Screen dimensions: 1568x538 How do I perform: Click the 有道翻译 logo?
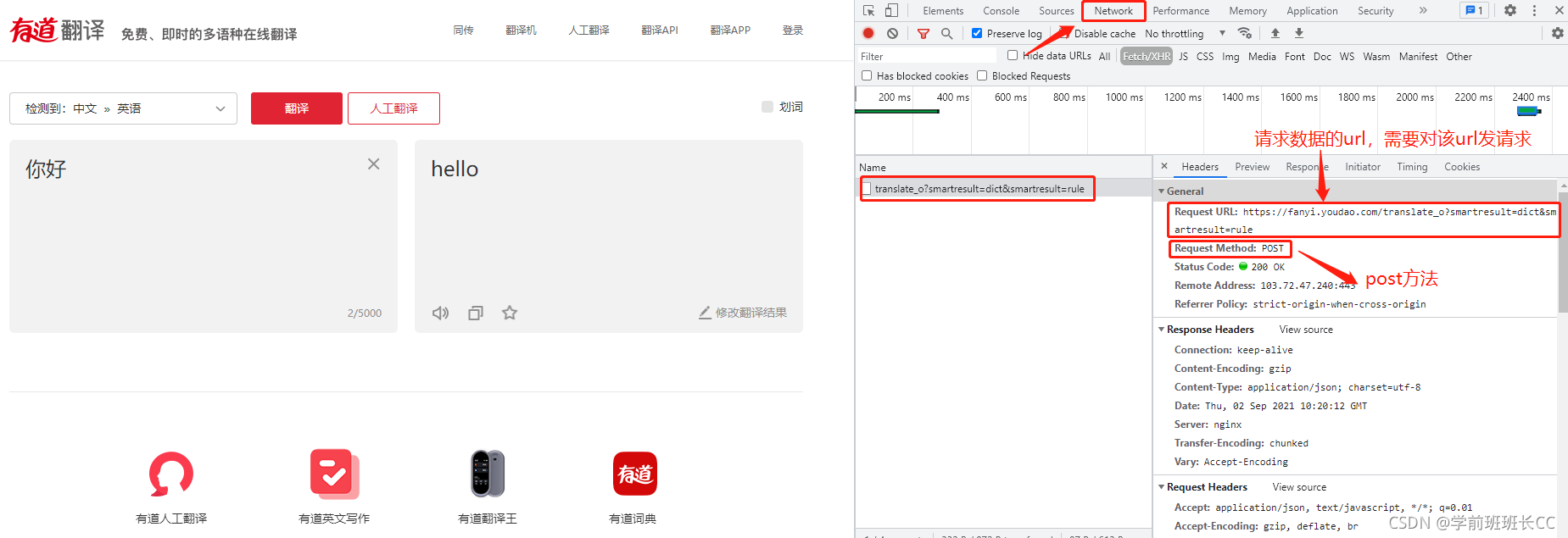pos(57,31)
